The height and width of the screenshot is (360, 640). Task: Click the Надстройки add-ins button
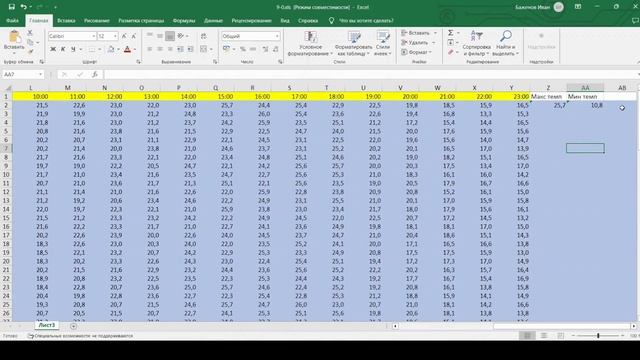point(541,42)
